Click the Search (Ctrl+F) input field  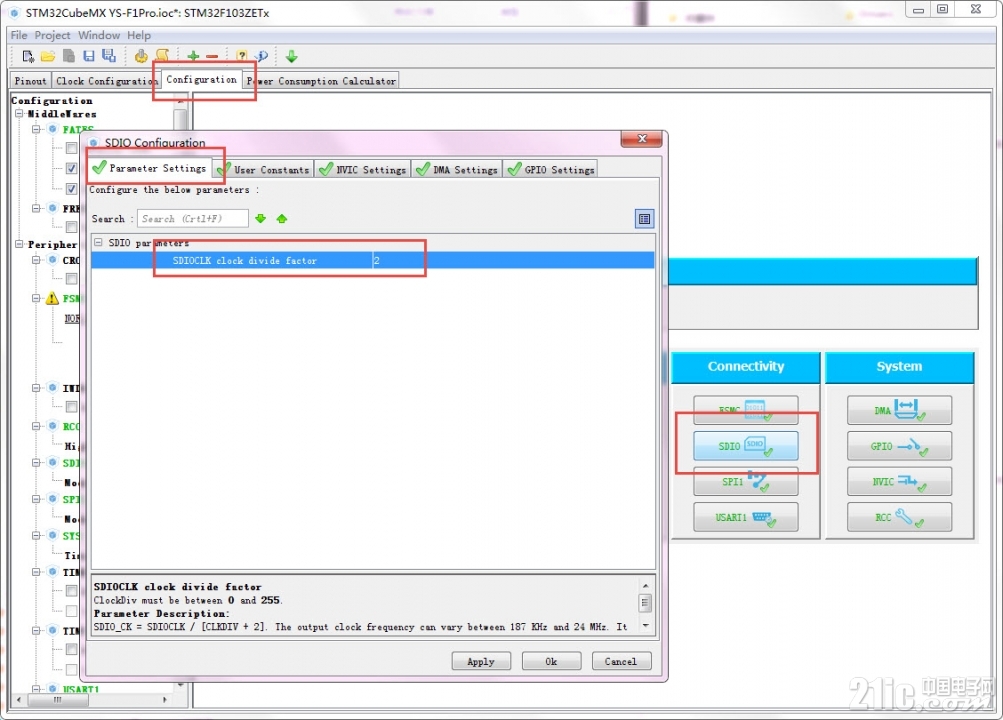[x=193, y=219]
